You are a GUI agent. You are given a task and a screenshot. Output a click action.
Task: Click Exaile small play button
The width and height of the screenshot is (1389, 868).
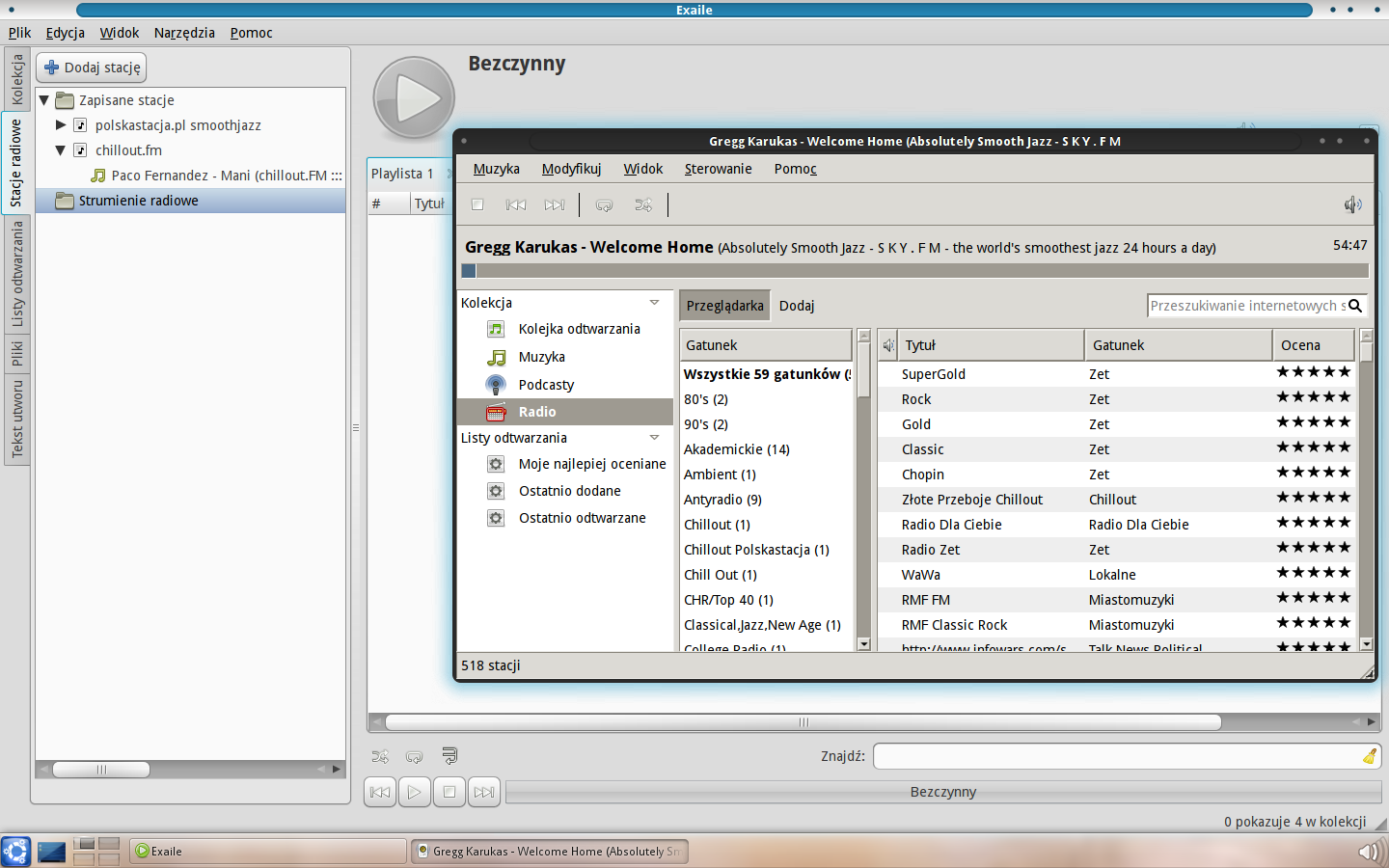pyautogui.click(x=415, y=792)
